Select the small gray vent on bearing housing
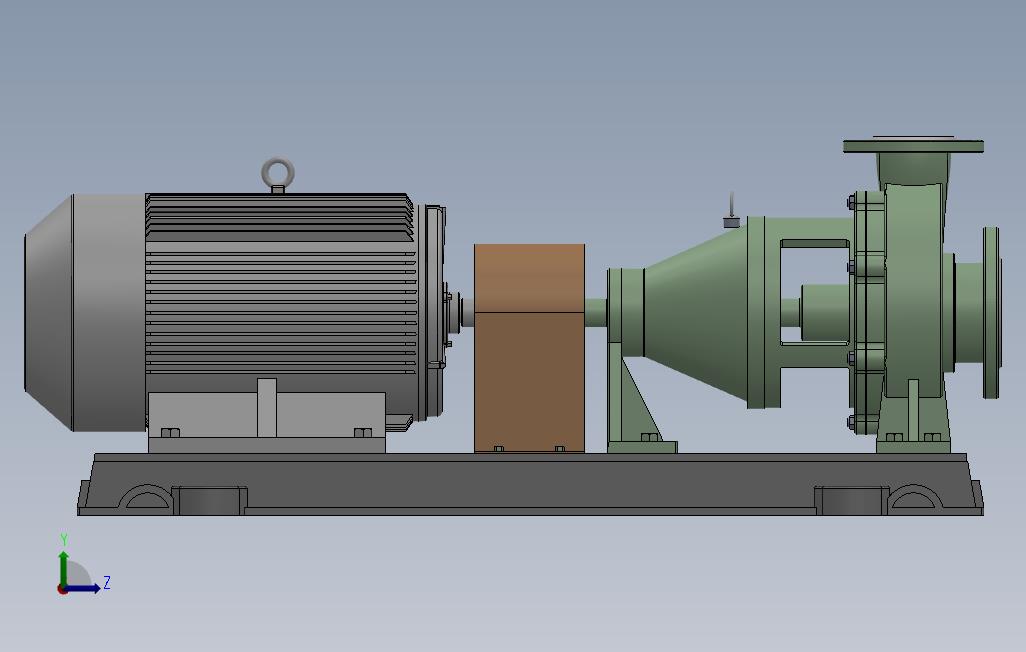Image resolution: width=1026 pixels, height=652 pixels. click(732, 210)
